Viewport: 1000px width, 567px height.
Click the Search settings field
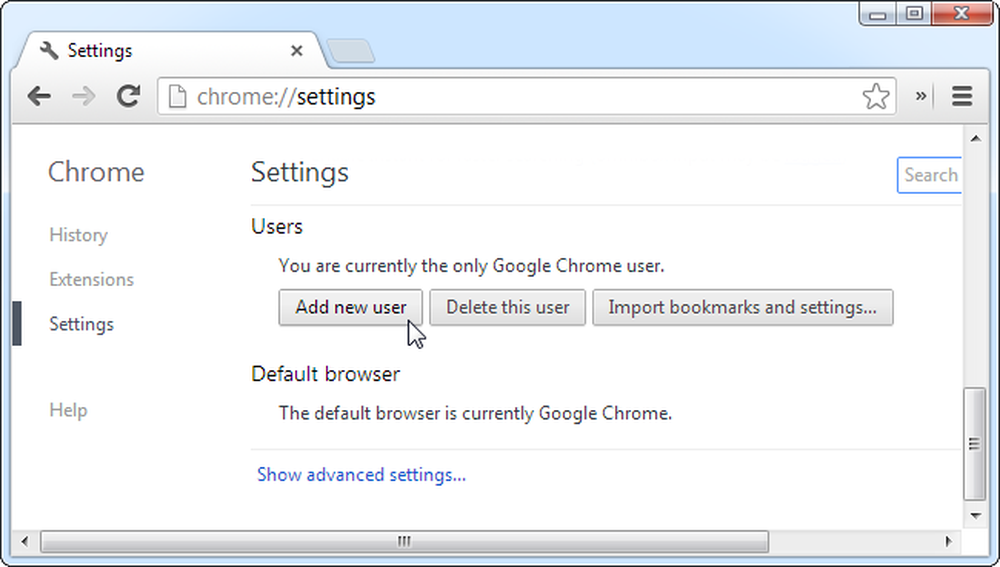[929, 175]
